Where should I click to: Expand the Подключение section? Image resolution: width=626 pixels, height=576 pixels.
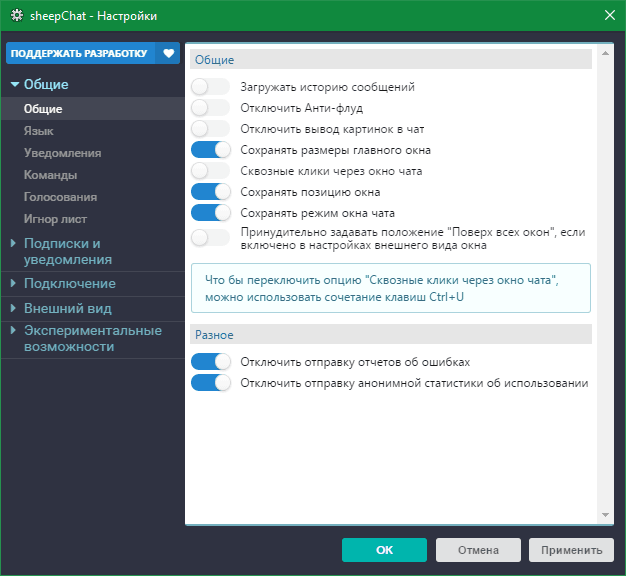point(13,283)
